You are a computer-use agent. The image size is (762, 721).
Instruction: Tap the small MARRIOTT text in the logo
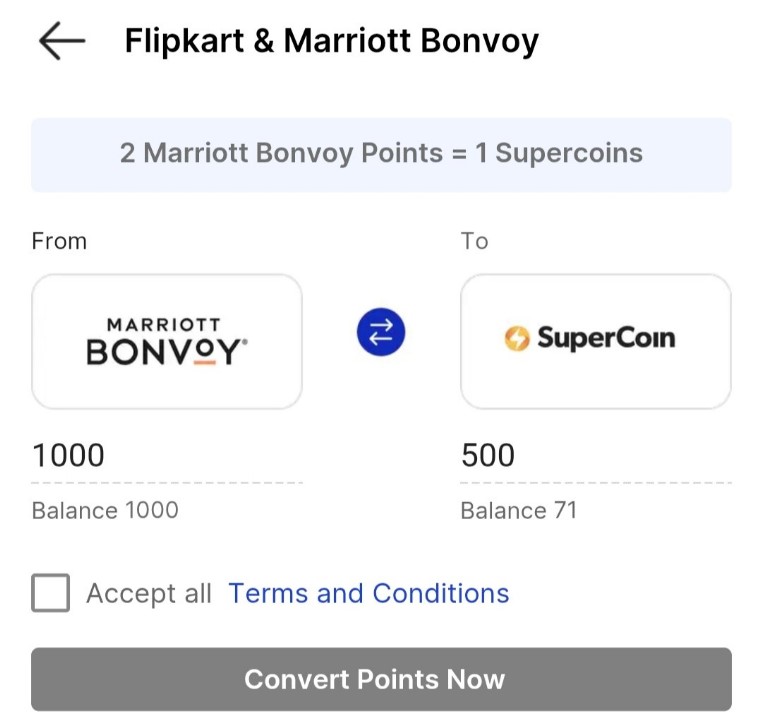[163, 325]
